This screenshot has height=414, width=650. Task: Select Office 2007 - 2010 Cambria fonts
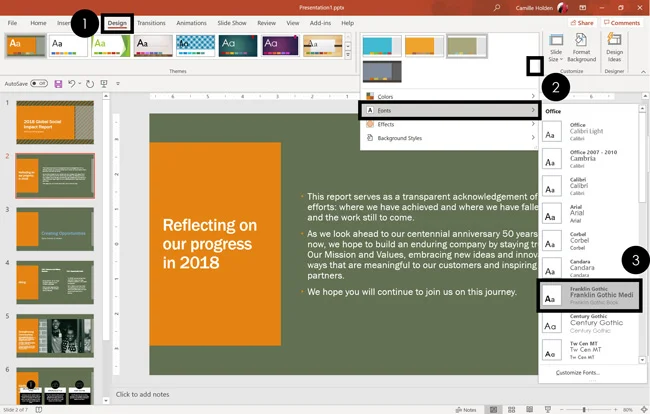[589, 159]
